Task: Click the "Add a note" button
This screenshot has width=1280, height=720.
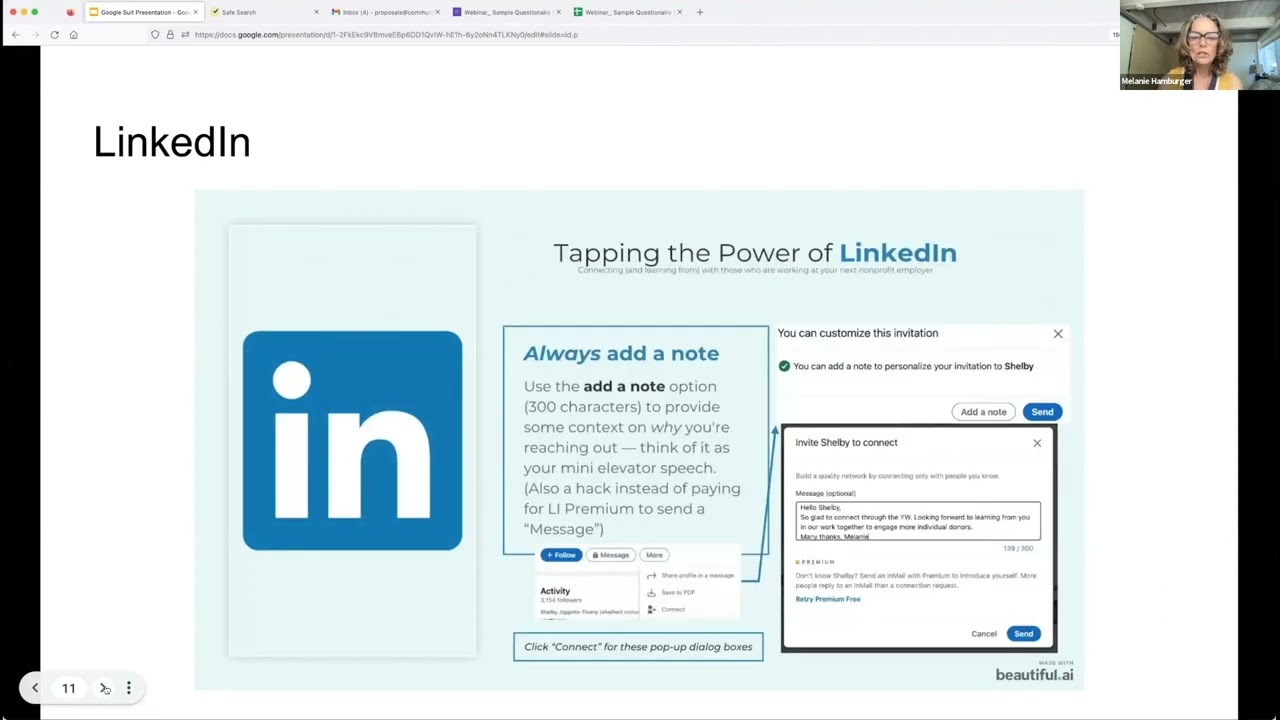Action: (983, 412)
